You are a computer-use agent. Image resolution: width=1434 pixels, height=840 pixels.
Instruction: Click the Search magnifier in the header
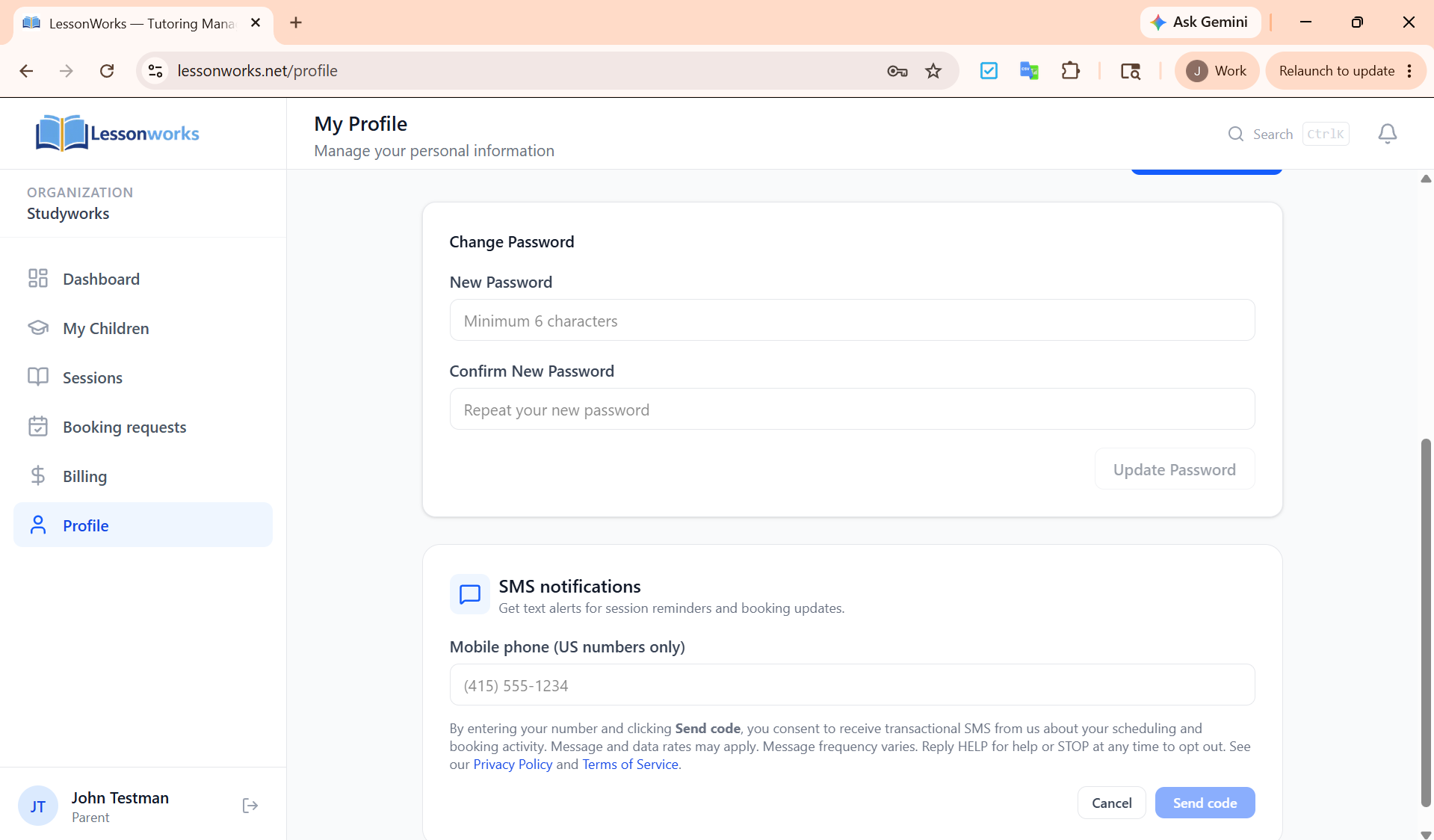(x=1236, y=134)
